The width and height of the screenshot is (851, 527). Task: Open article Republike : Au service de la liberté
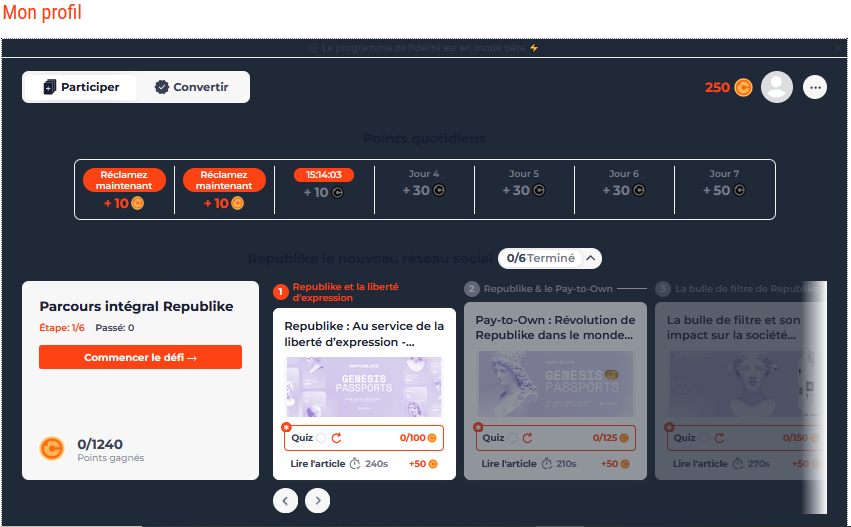(364, 334)
